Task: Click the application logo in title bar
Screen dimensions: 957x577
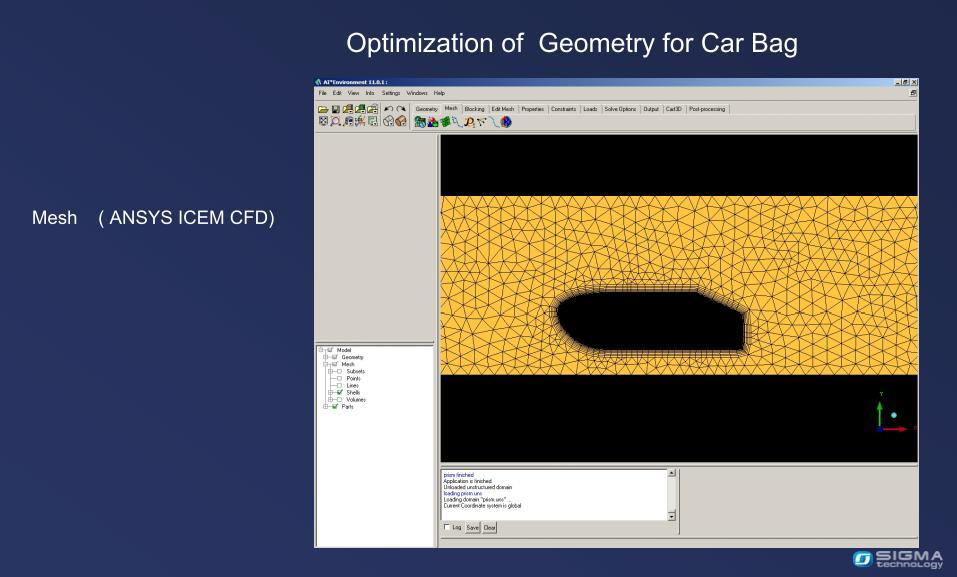Action: (319, 82)
